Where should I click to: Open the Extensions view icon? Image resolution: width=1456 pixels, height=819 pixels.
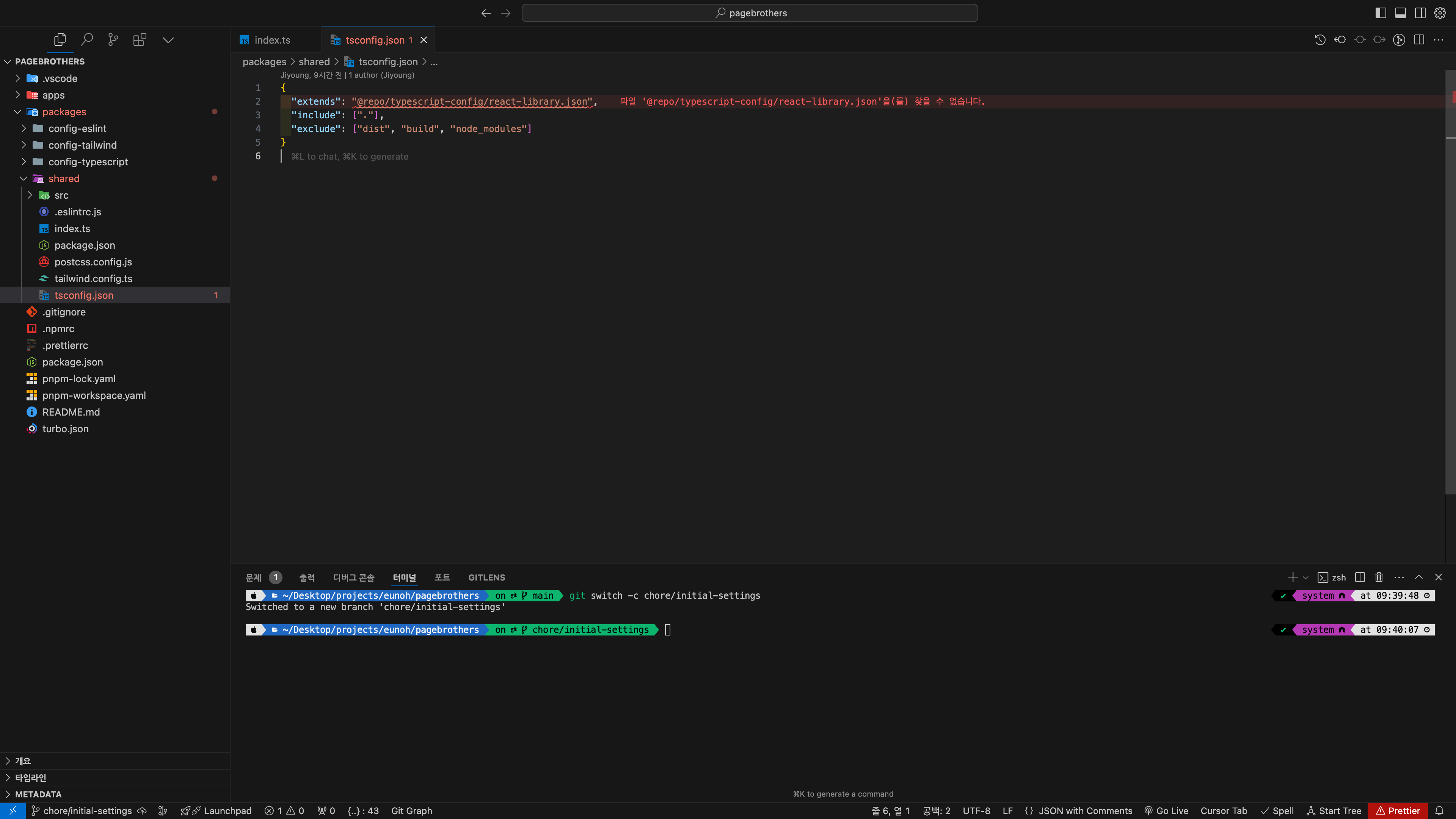140,39
